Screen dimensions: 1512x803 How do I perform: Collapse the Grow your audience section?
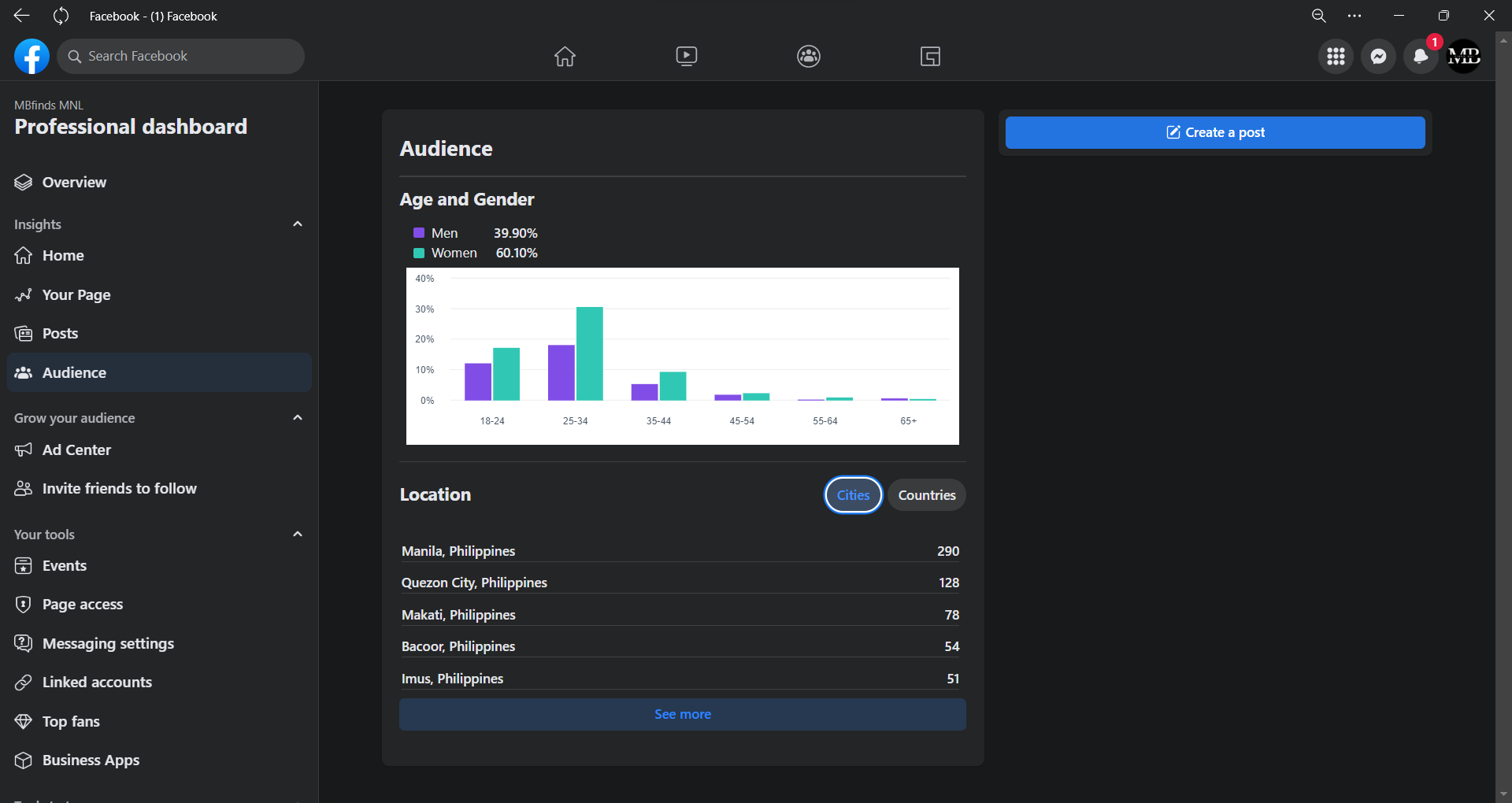coord(298,417)
